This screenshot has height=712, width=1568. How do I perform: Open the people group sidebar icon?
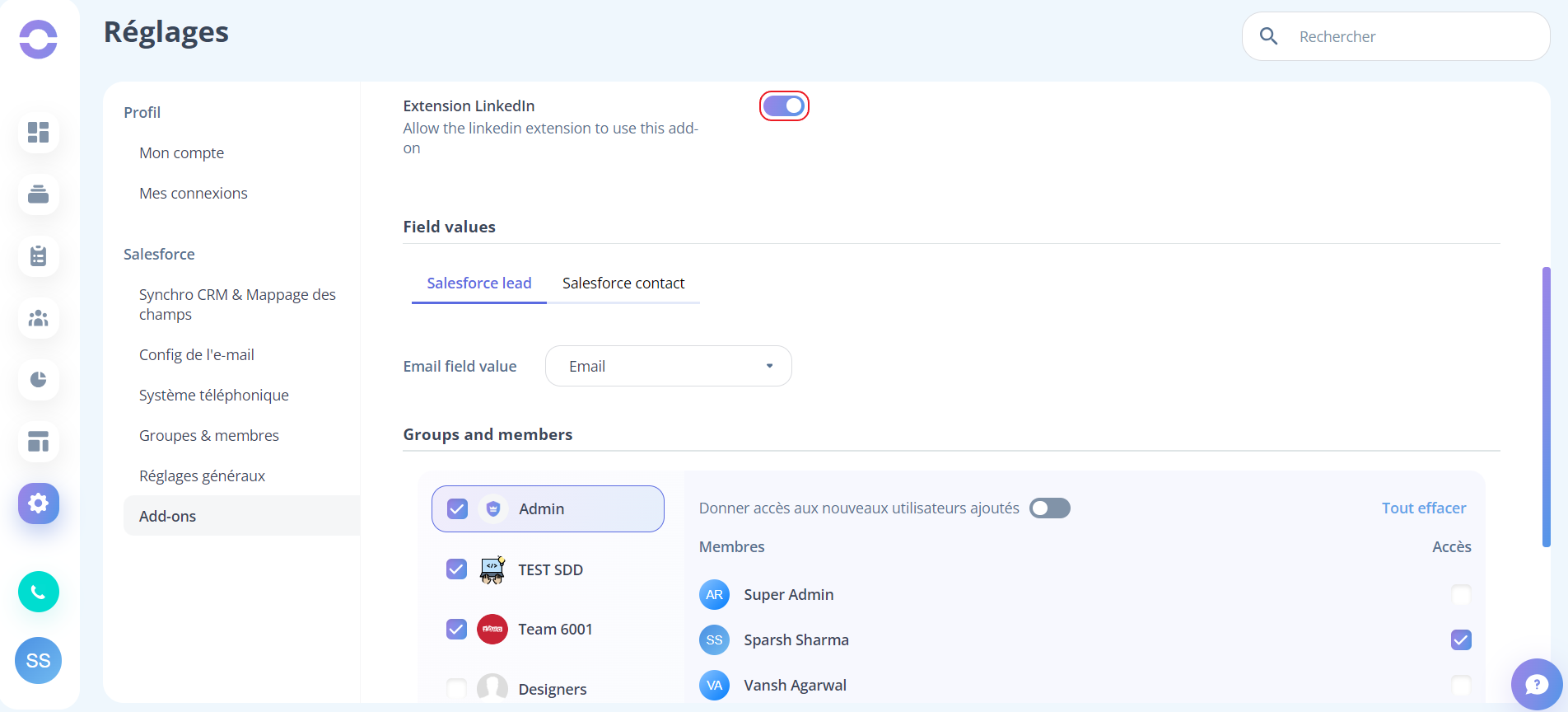(x=38, y=318)
